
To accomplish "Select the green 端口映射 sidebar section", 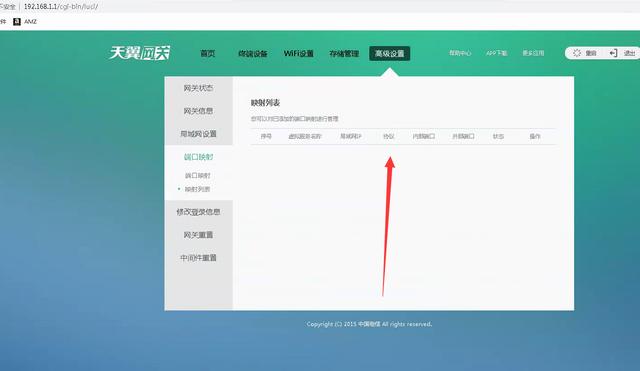I will [x=198, y=157].
